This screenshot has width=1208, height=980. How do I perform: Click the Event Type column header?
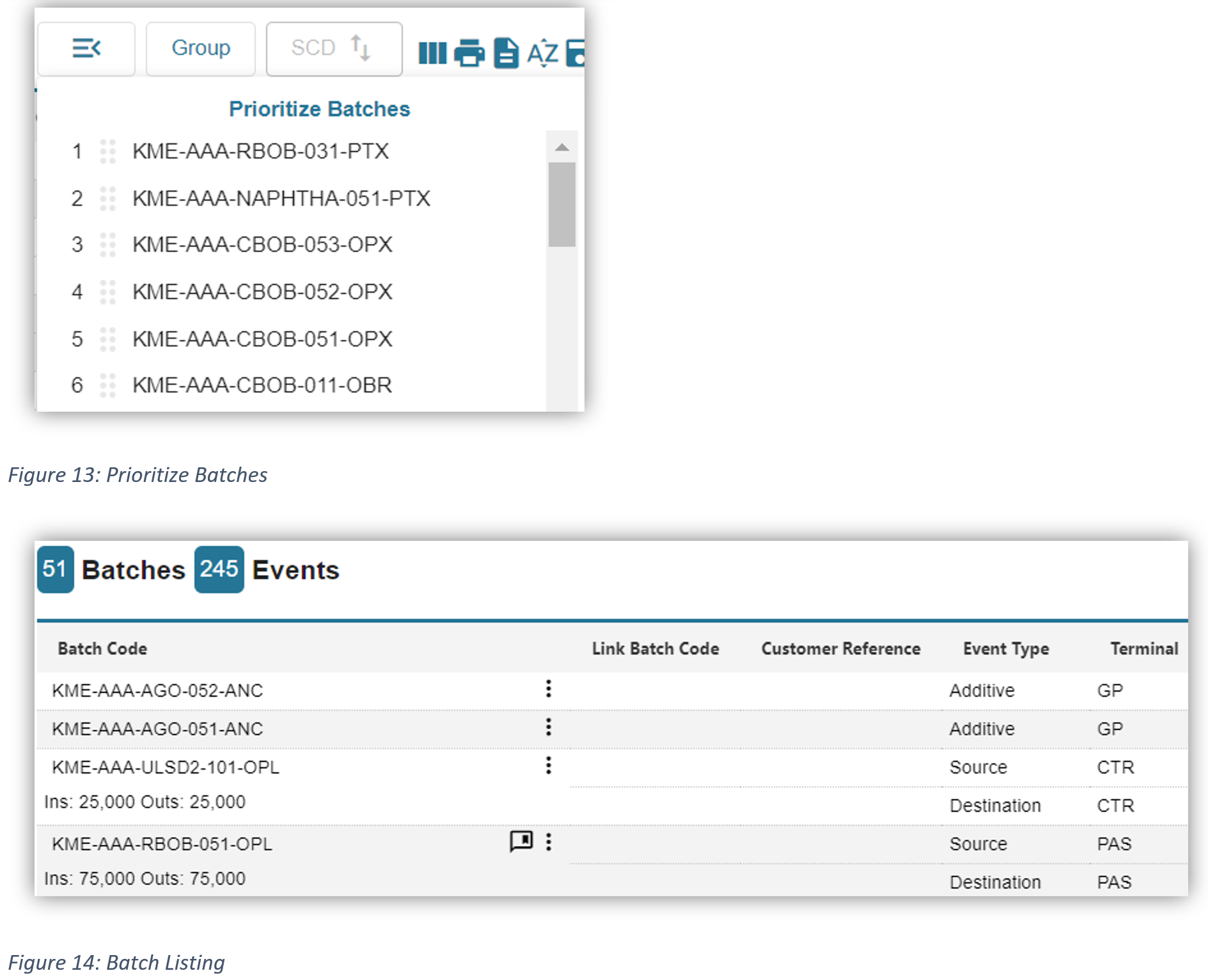(1005, 649)
